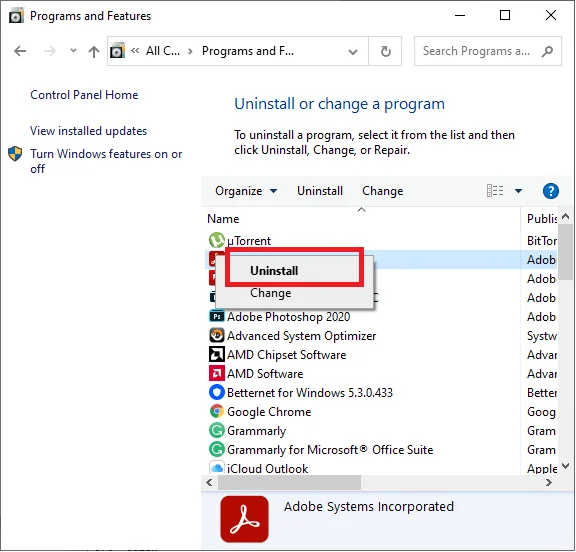Select the Adobe Photoshop 2020 icon
The height and width of the screenshot is (552, 576).
tap(216, 316)
